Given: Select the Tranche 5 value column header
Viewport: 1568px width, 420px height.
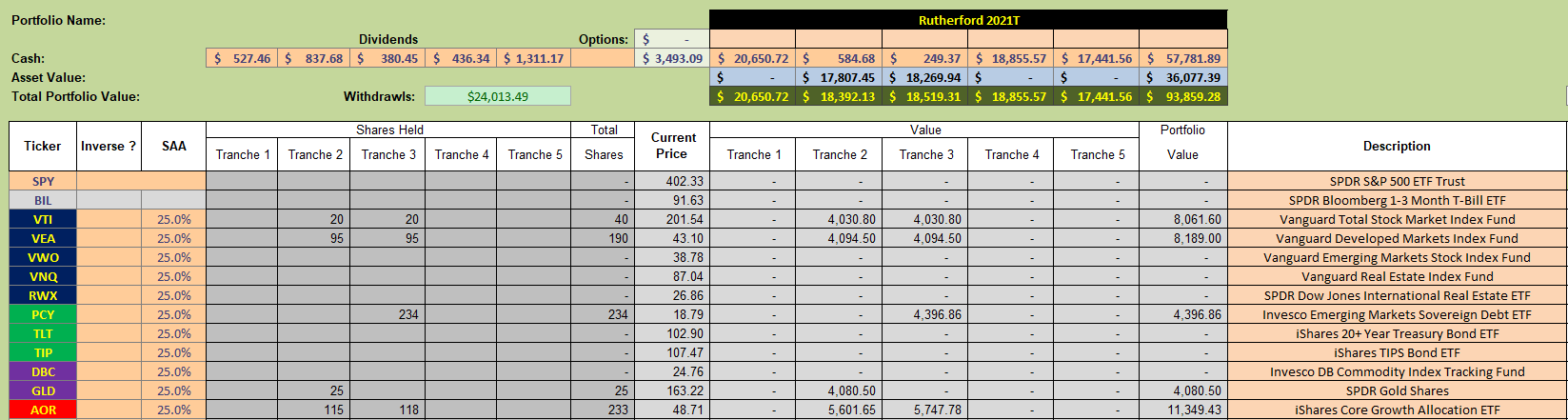Looking at the screenshot, I should (1097, 154).
